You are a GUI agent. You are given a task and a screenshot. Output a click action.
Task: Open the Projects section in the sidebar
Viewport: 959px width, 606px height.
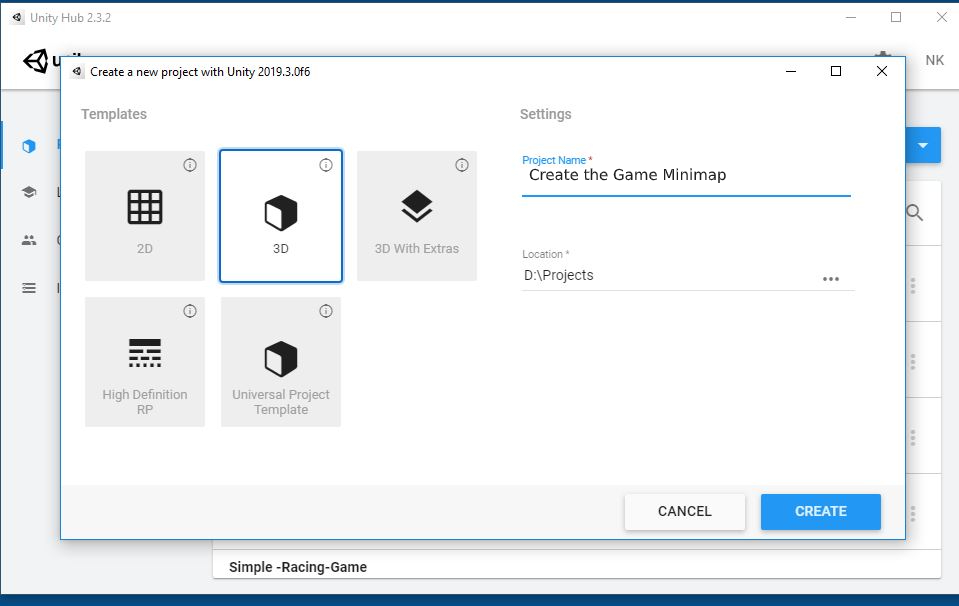pyautogui.click(x=27, y=144)
